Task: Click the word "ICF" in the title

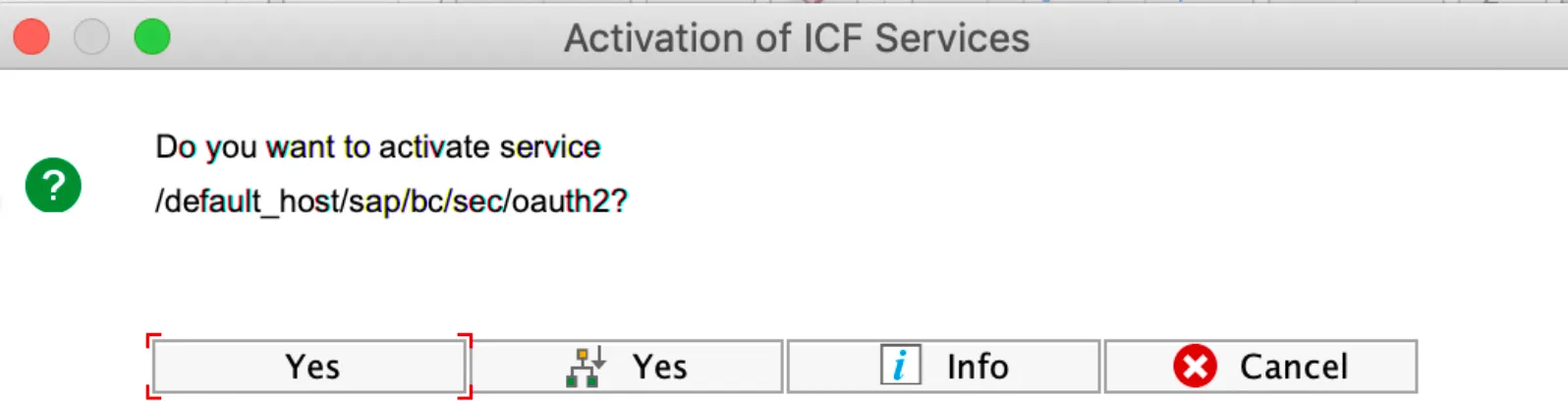Action: click(834, 38)
